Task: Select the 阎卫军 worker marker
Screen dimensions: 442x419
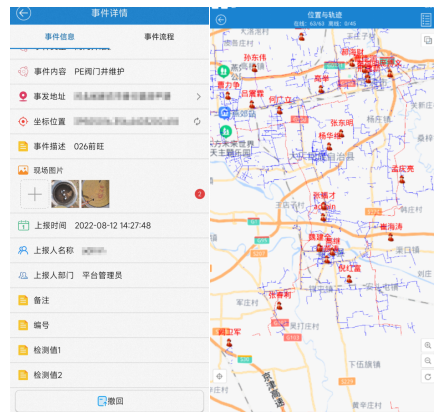Action: (229, 342)
